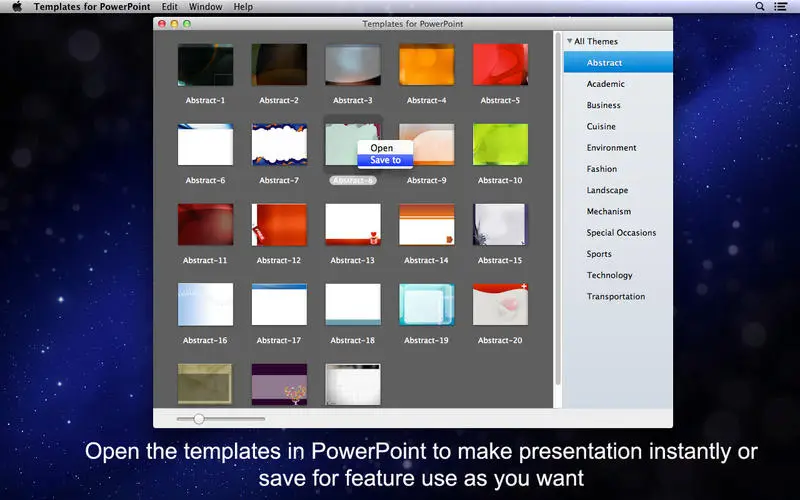800x500 pixels.
Task: Select the green Abstract-10 template thumbnail
Action: (x=500, y=144)
